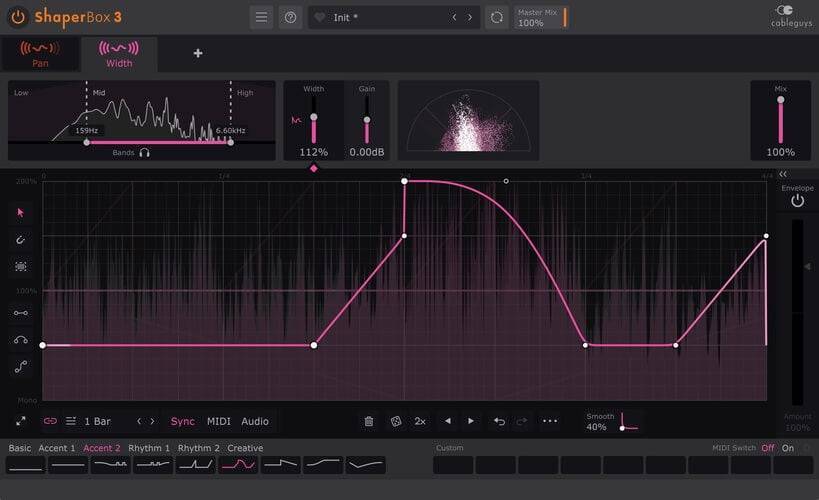Click the curve node at graph top

404,181
